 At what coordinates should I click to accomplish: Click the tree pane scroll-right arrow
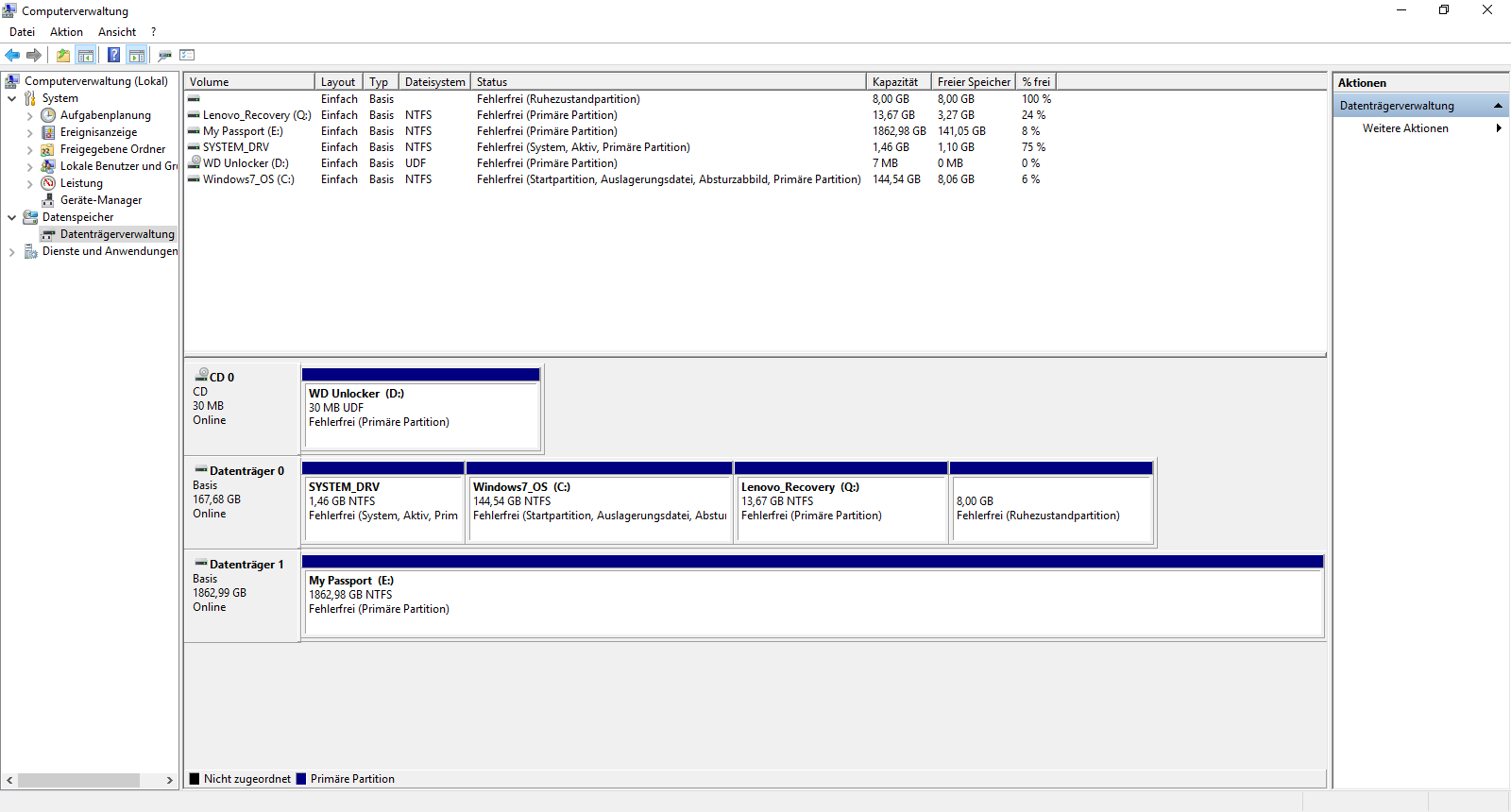click(169, 780)
